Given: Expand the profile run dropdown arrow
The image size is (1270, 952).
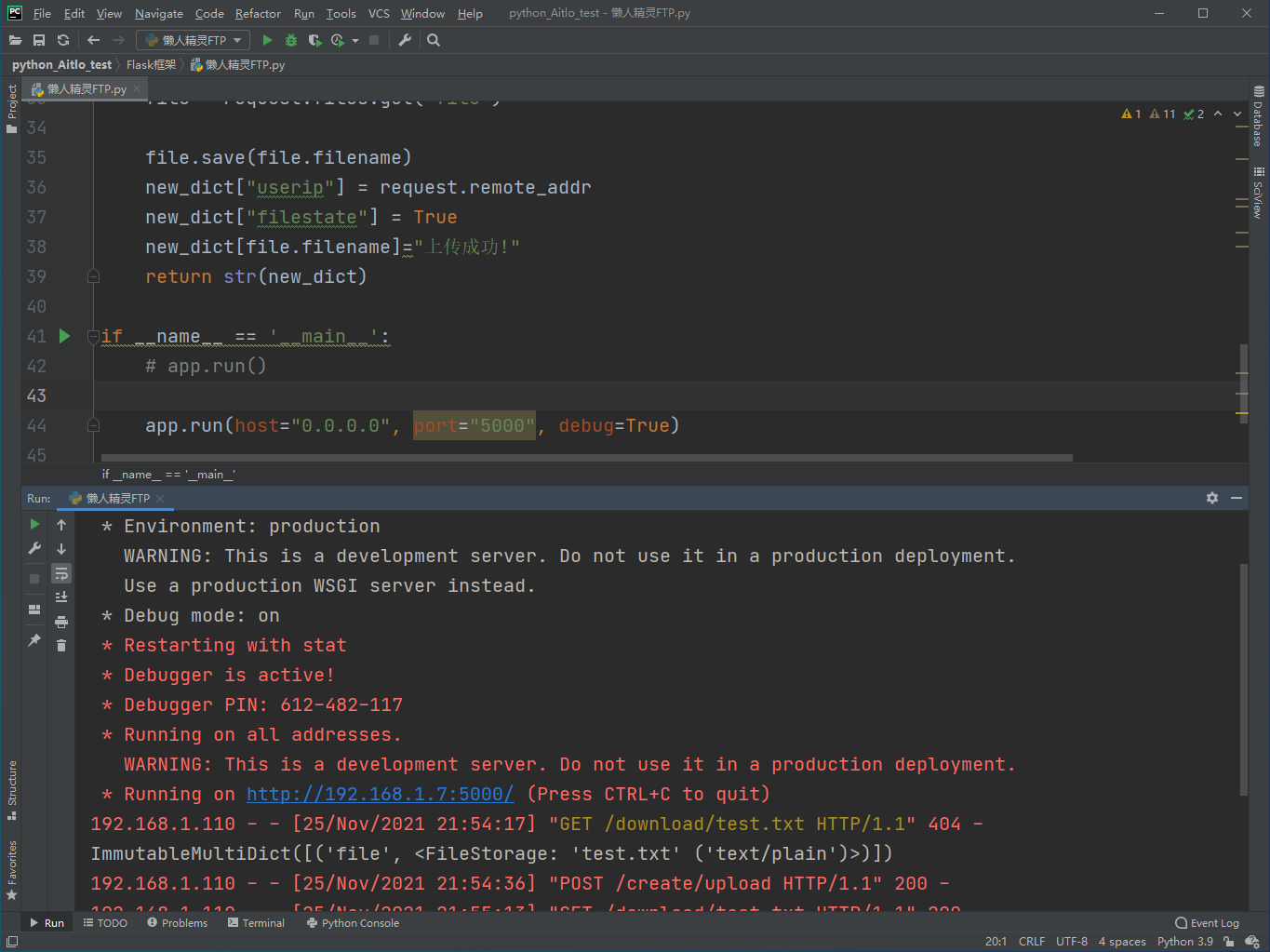Looking at the screenshot, I should point(355,41).
